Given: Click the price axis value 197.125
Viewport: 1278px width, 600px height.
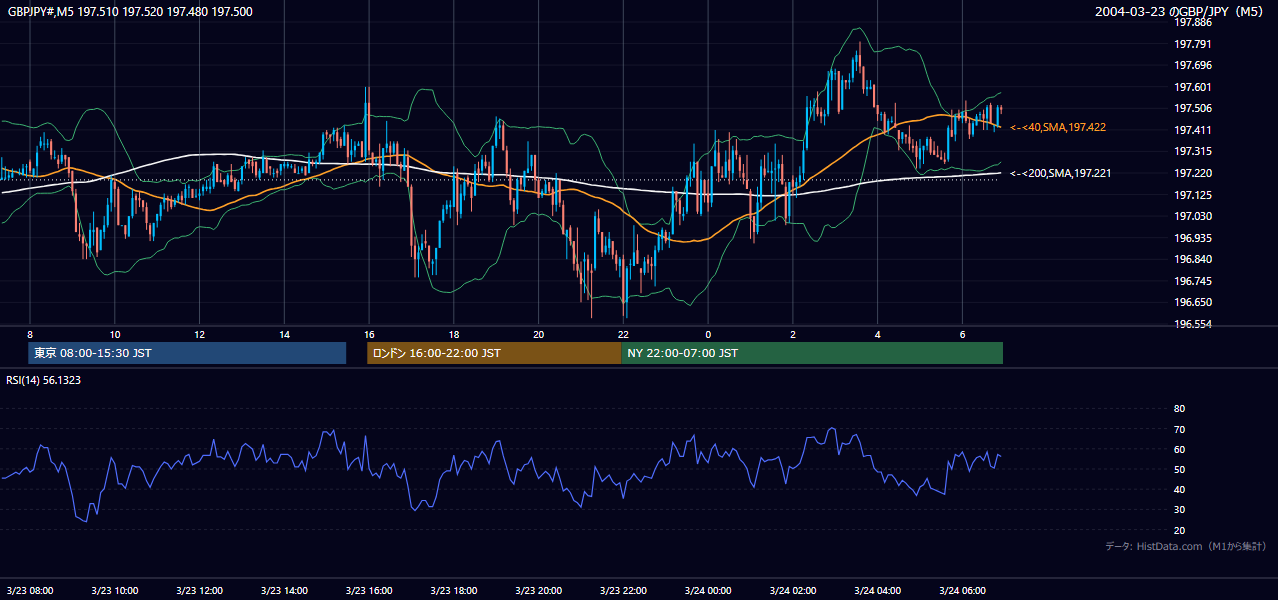Looking at the screenshot, I should (1192, 195).
